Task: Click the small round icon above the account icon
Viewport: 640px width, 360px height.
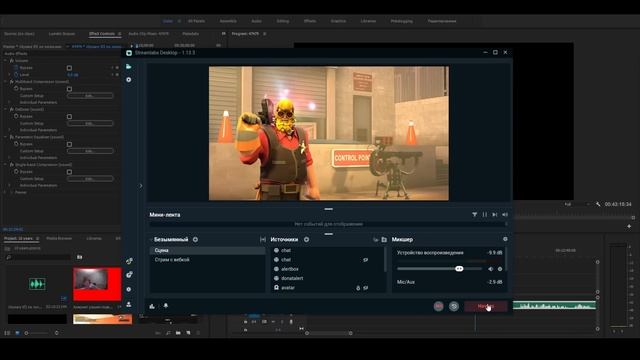Action: [x=129, y=289]
